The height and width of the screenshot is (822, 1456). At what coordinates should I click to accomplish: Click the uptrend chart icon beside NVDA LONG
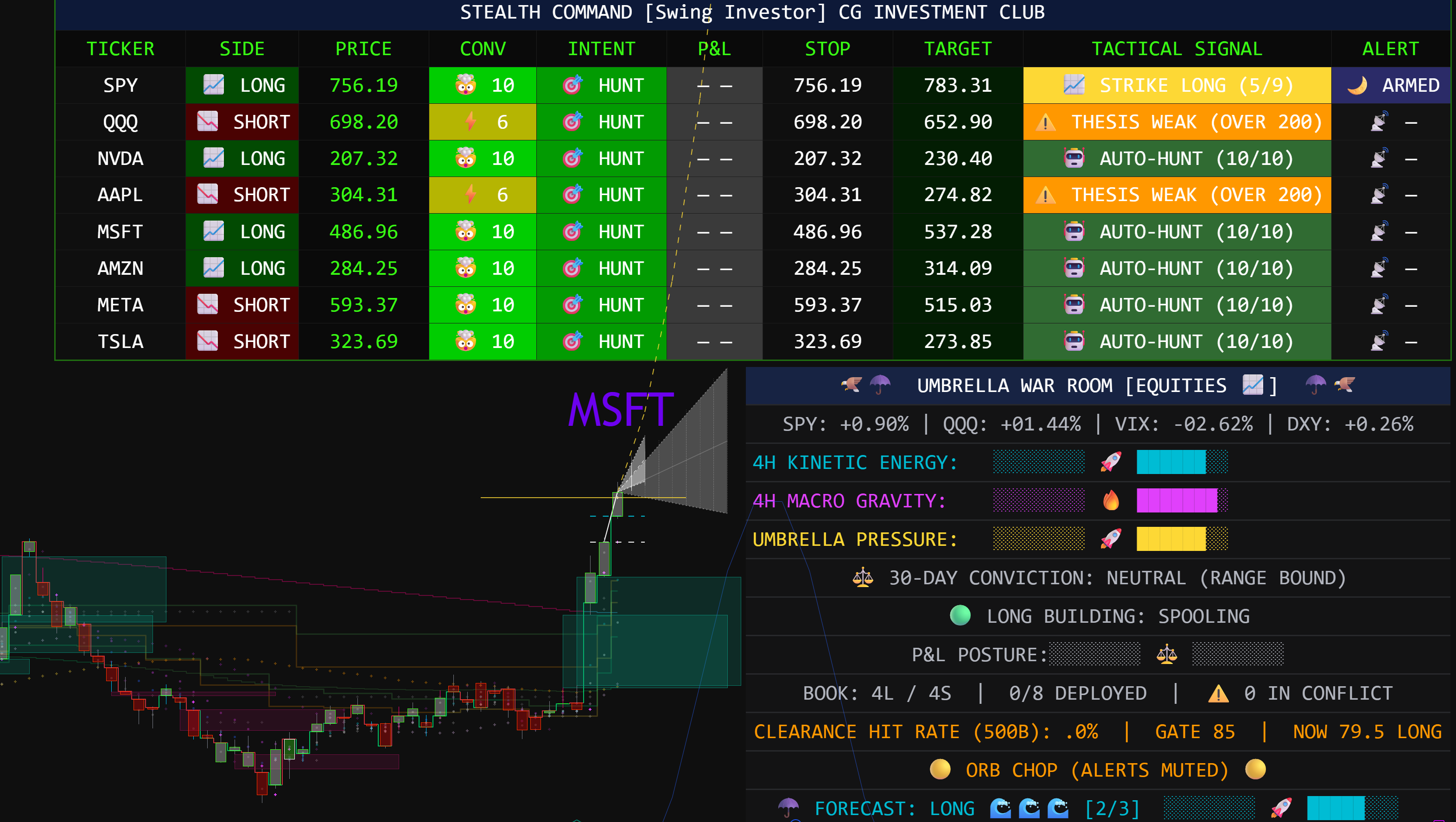pos(214,158)
